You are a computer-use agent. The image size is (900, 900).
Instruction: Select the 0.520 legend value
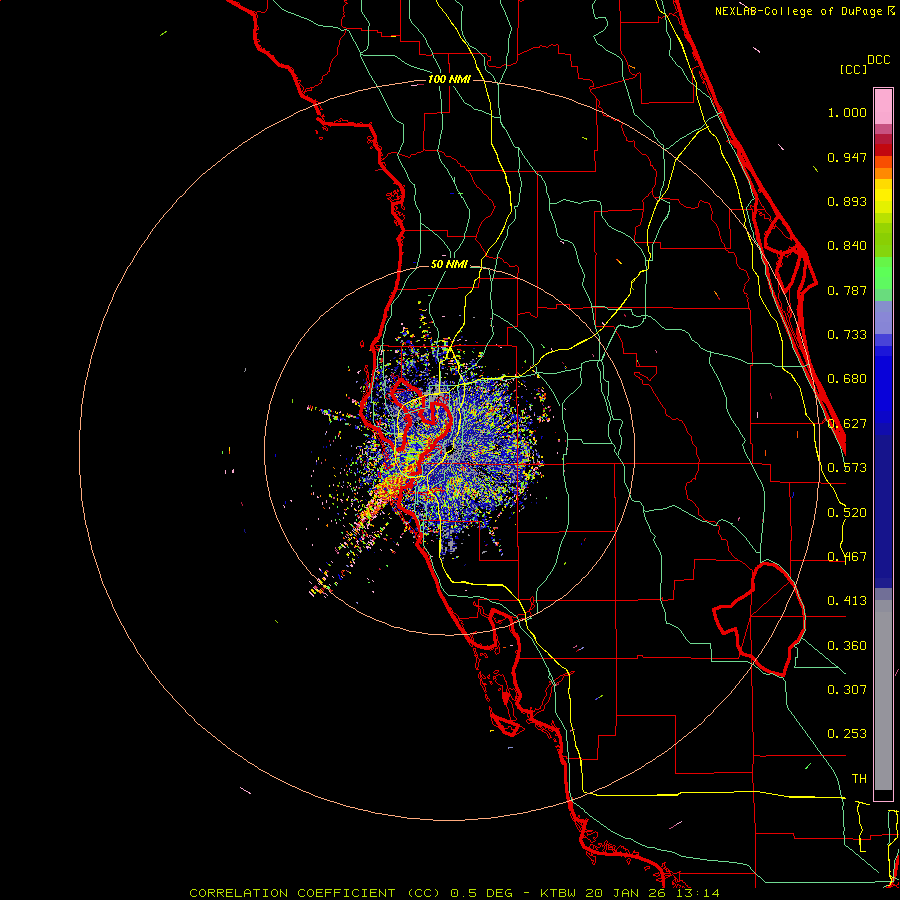pyautogui.click(x=847, y=513)
